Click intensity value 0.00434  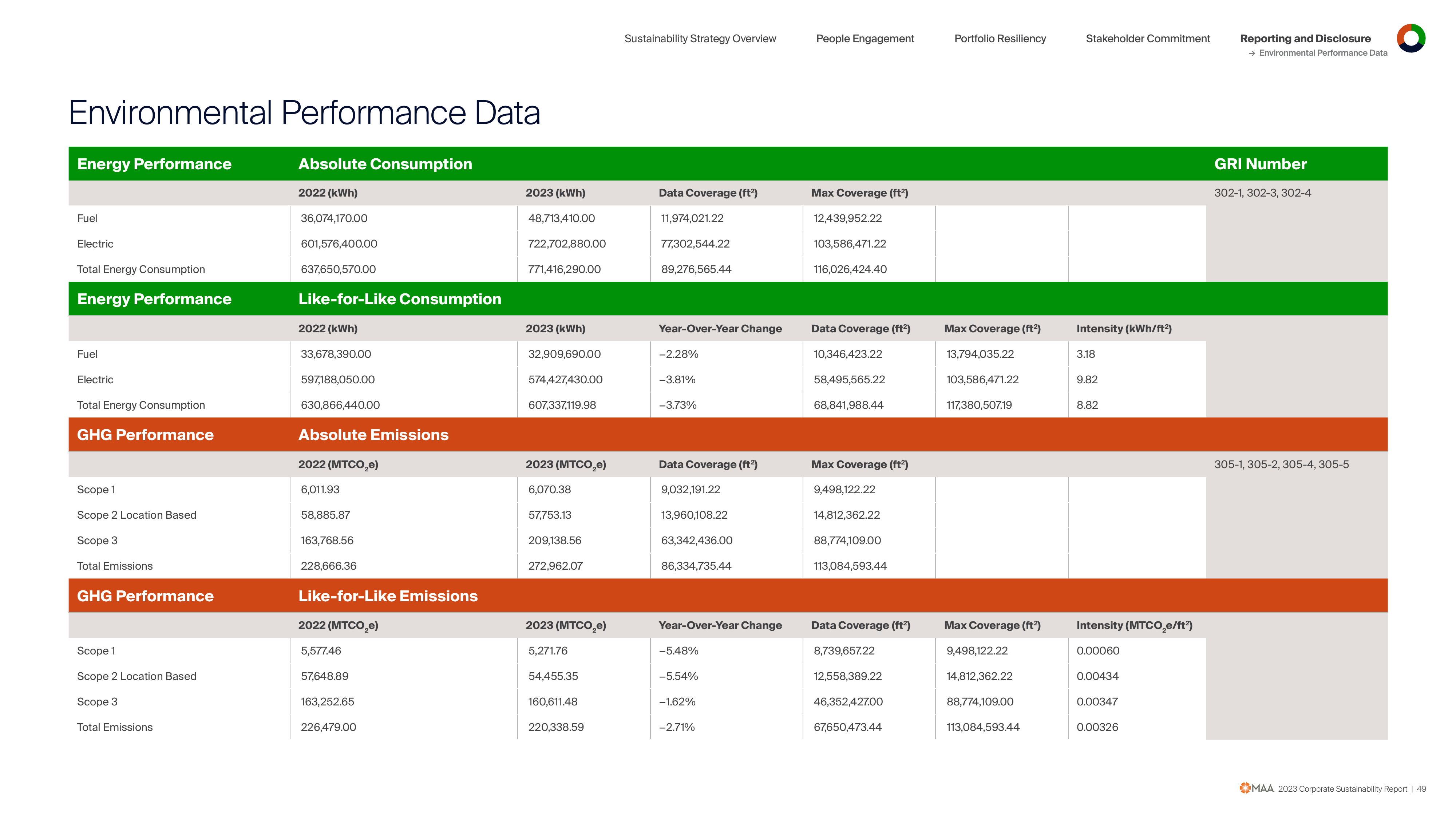(1098, 676)
